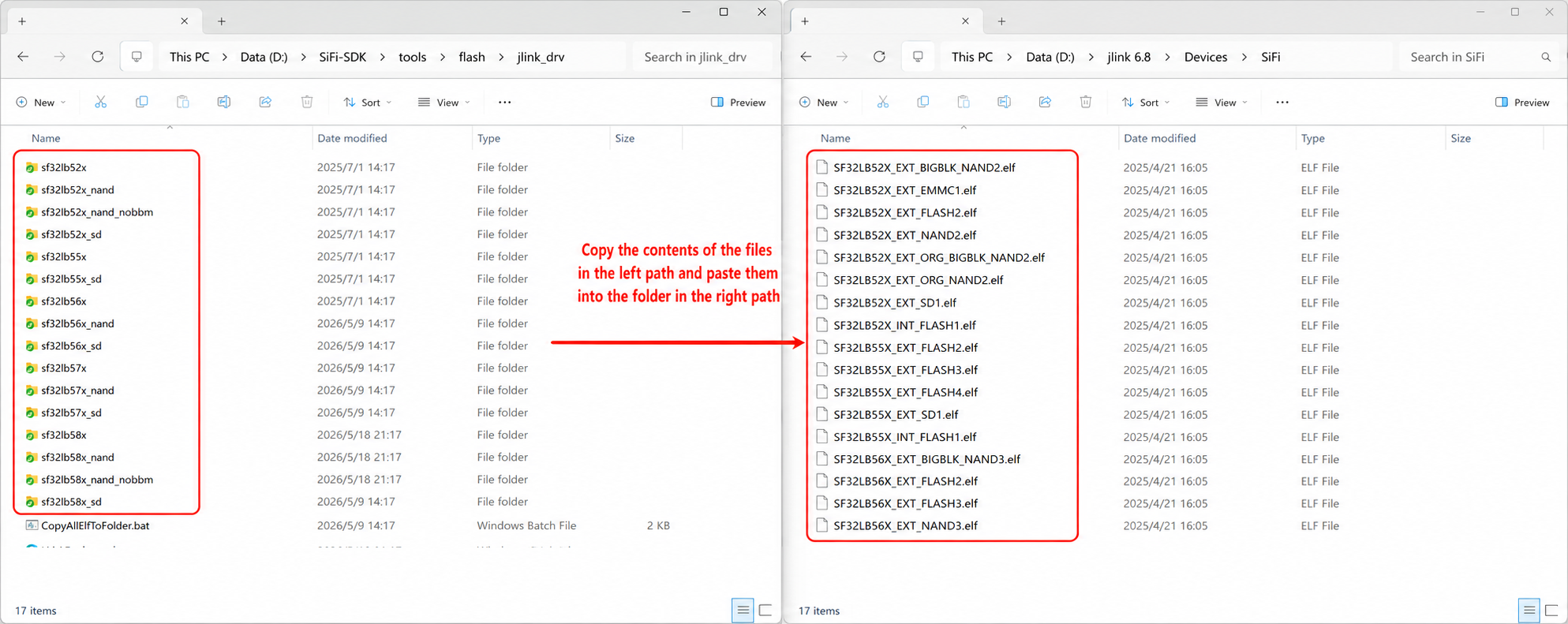Navigate to jlink 6.8 in breadcrumb
The height and width of the screenshot is (624, 1568).
click(1128, 57)
